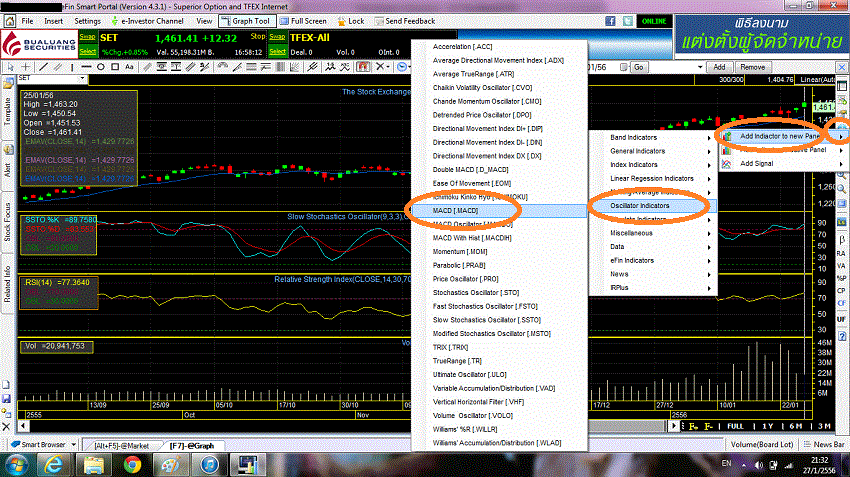Expand Index Indicators submenu

tap(653, 165)
